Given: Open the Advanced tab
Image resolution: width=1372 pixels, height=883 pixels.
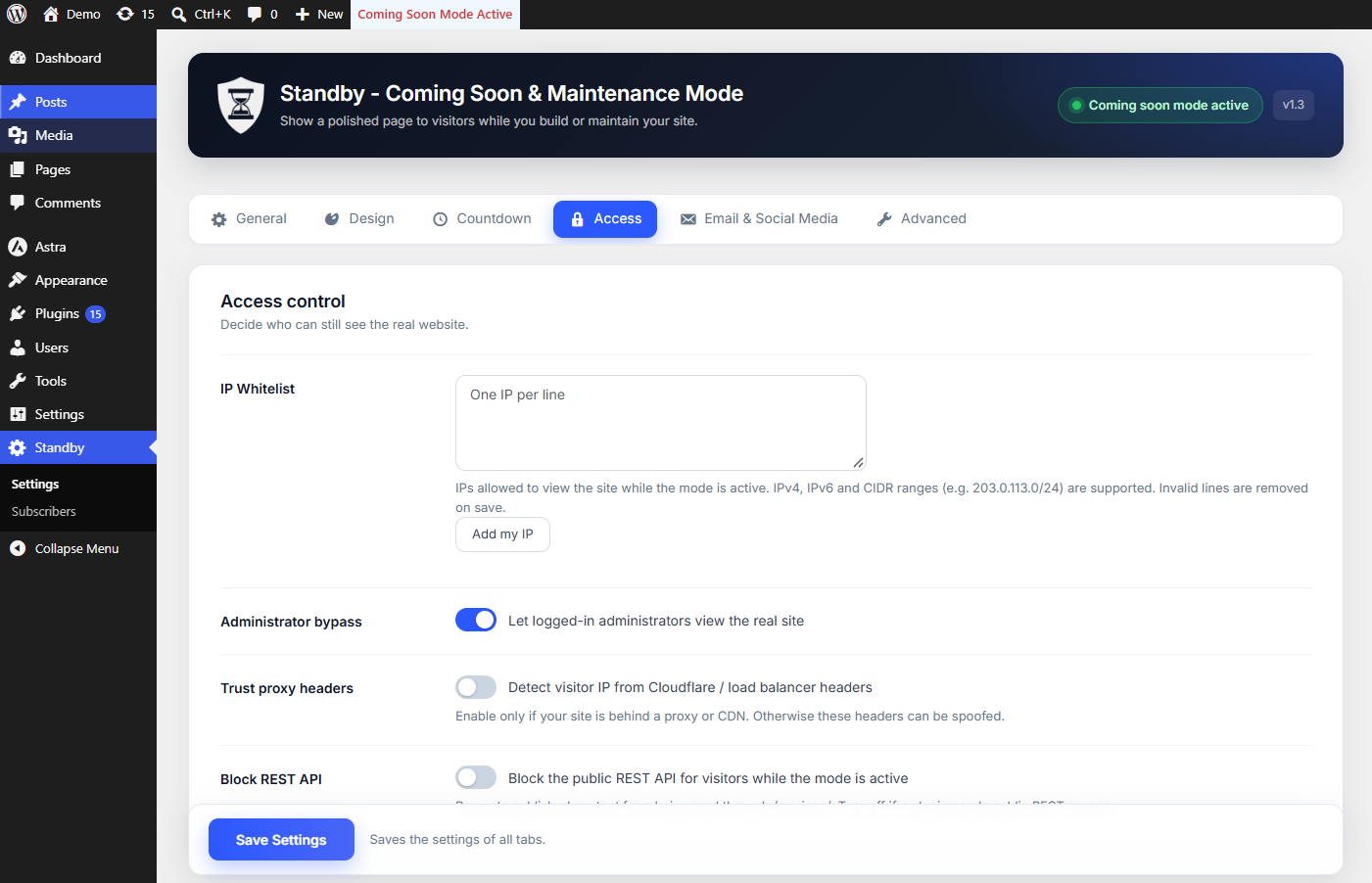Looking at the screenshot, I should 922,218.
